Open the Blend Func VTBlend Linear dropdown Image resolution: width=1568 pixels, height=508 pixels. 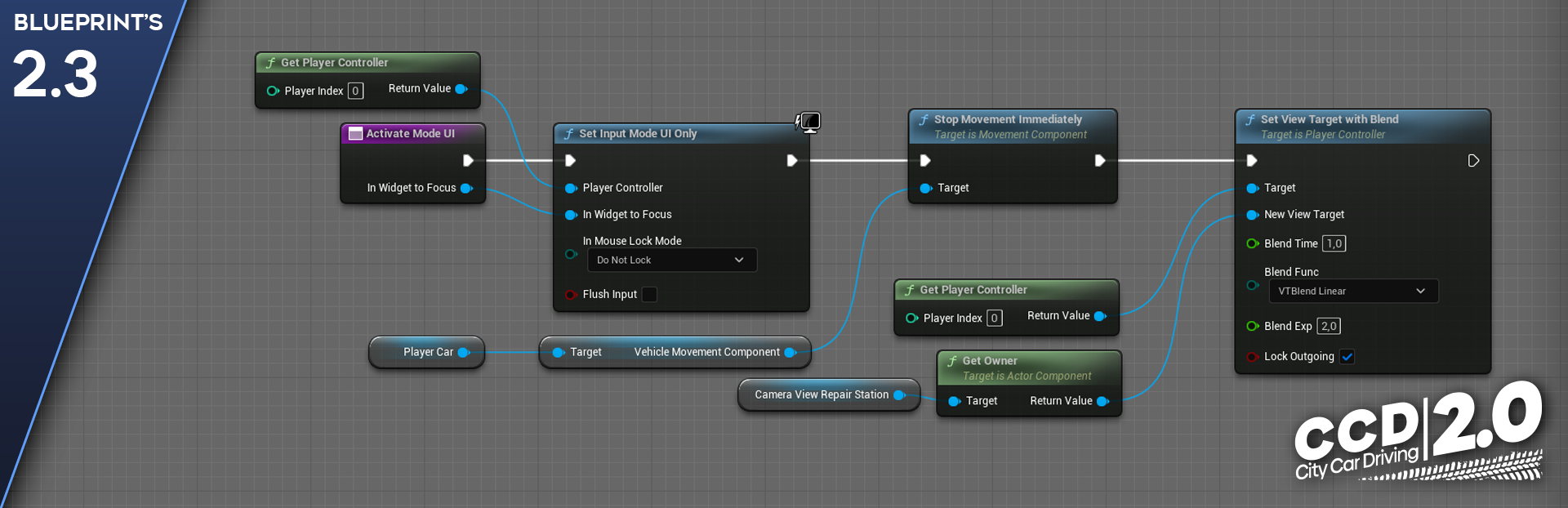coord(1352,292)
